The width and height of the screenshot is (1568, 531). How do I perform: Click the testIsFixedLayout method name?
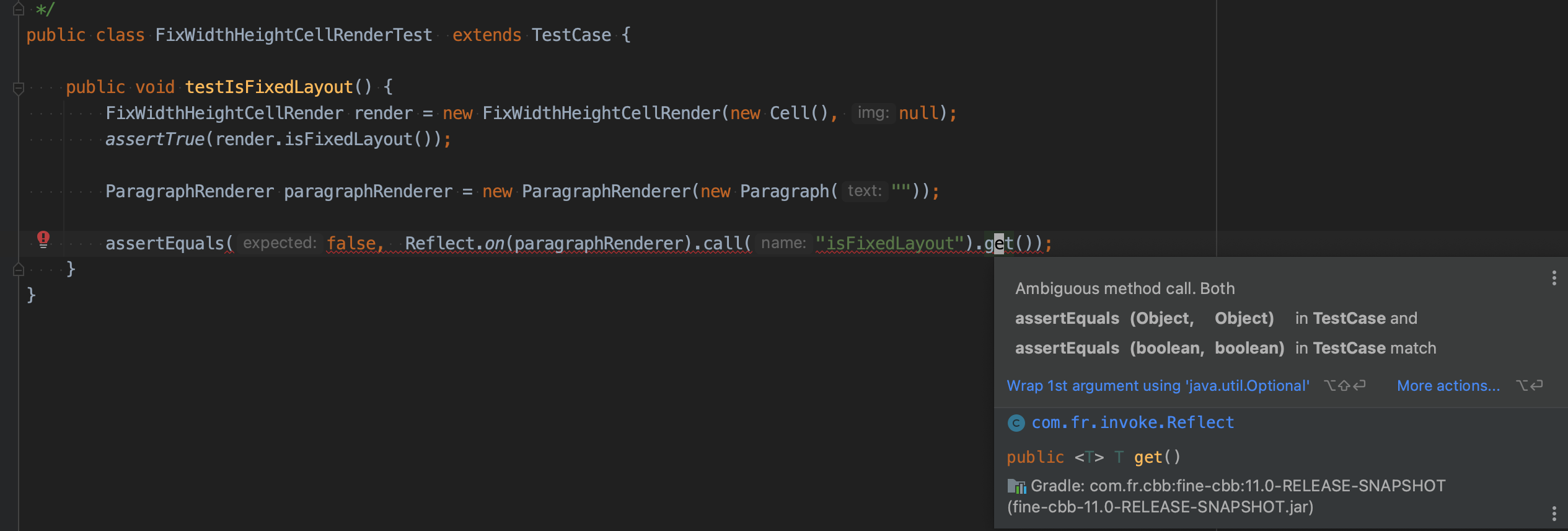(x=268, y=87)
